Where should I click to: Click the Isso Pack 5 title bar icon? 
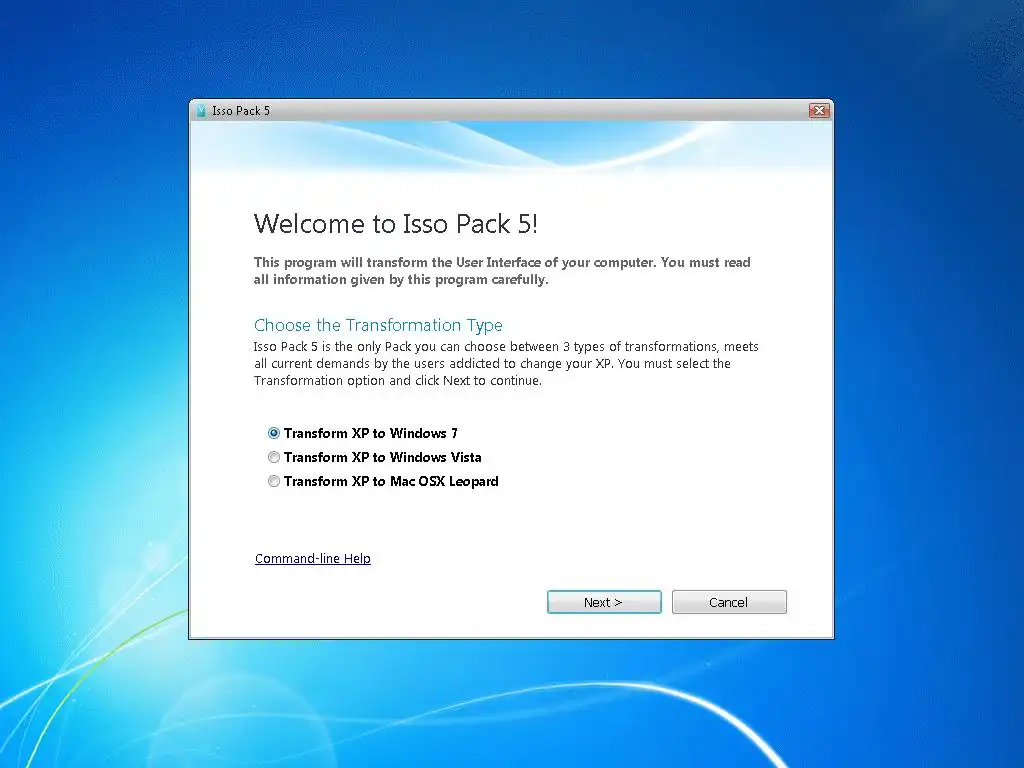201,110
